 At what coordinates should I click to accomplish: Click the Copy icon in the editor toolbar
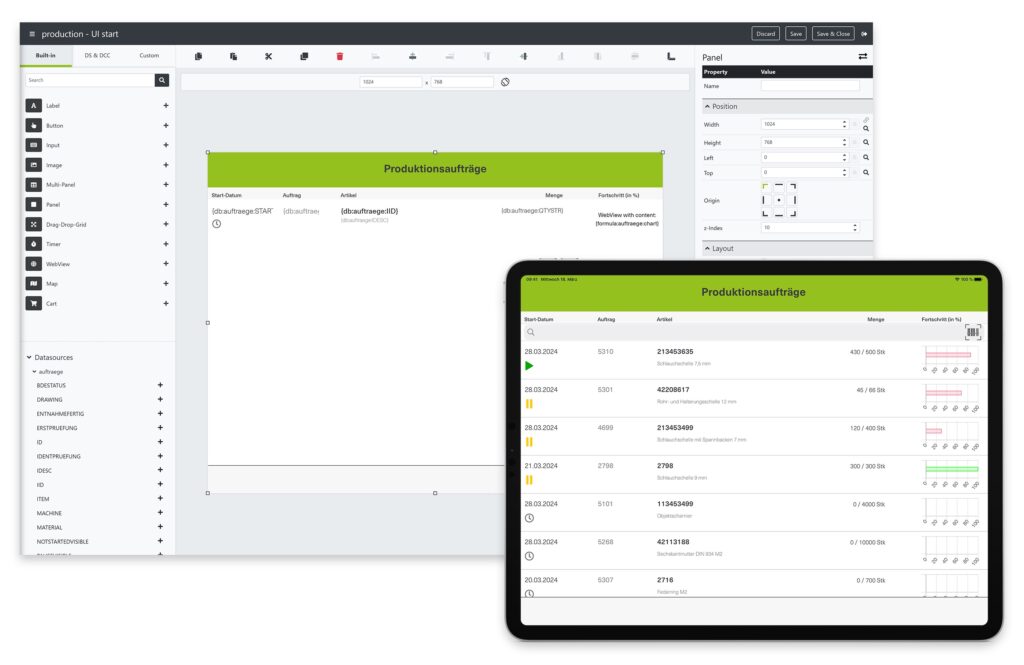point(199,57)
